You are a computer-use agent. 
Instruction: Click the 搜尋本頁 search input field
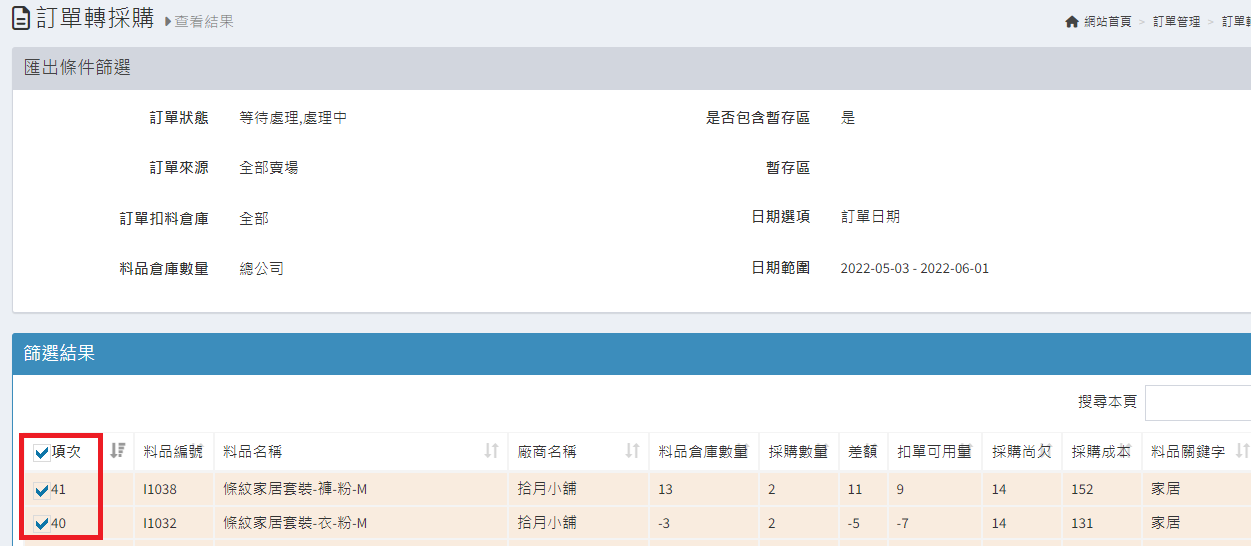click(x=1197, y=402)
